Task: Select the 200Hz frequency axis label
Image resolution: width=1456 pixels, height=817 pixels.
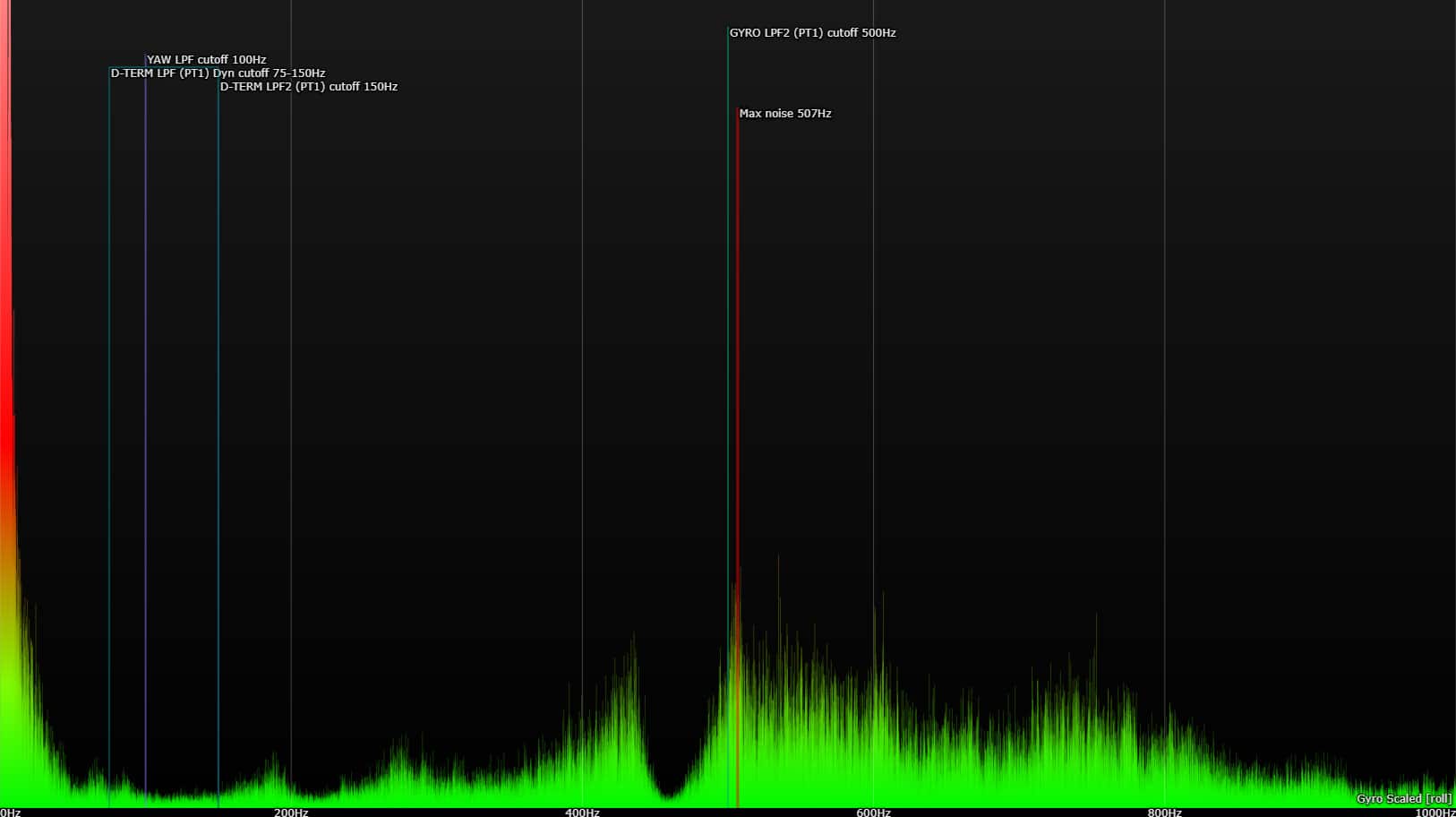Action: [x=291, y=812]
